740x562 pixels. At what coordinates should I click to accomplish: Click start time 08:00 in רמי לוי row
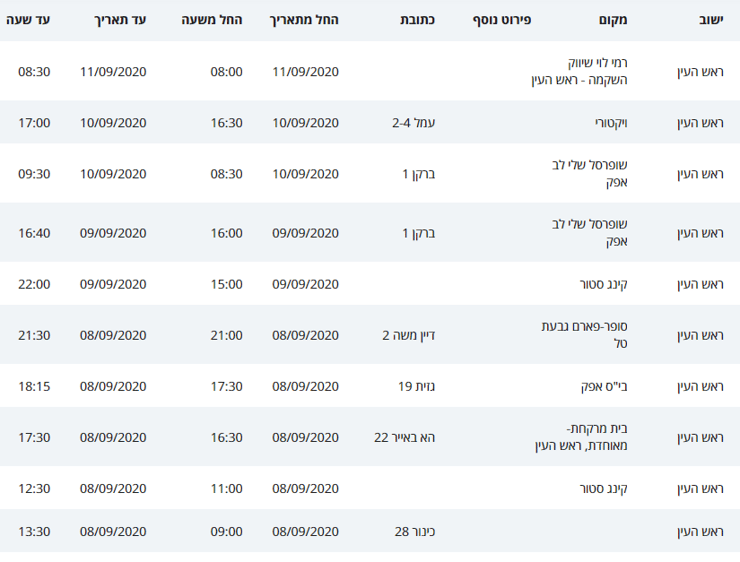226,72
